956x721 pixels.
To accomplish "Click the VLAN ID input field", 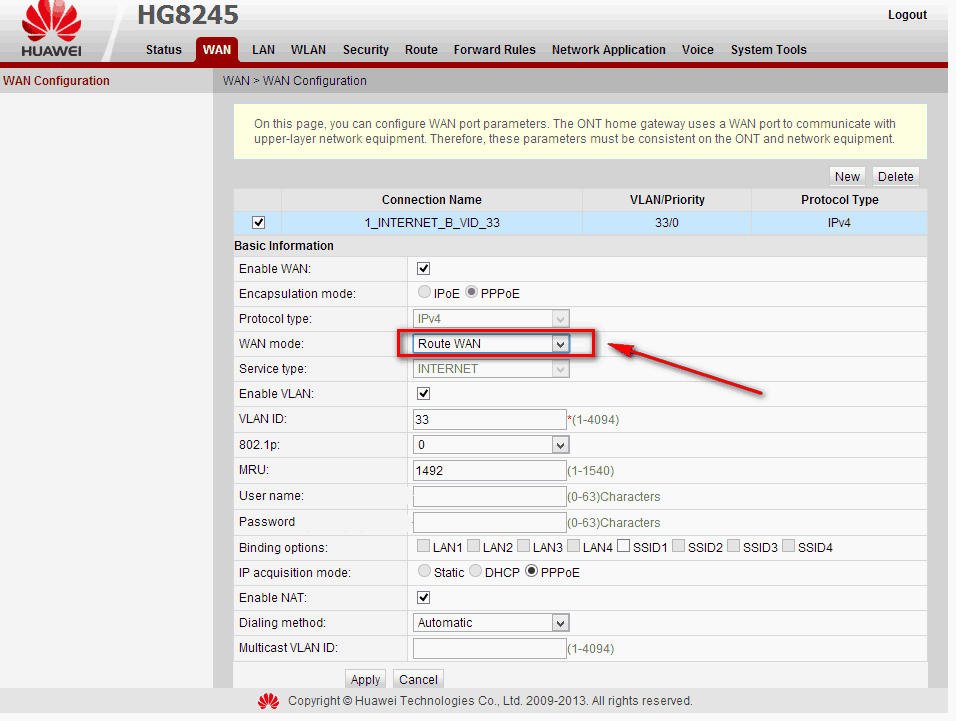I will (489, 420).
